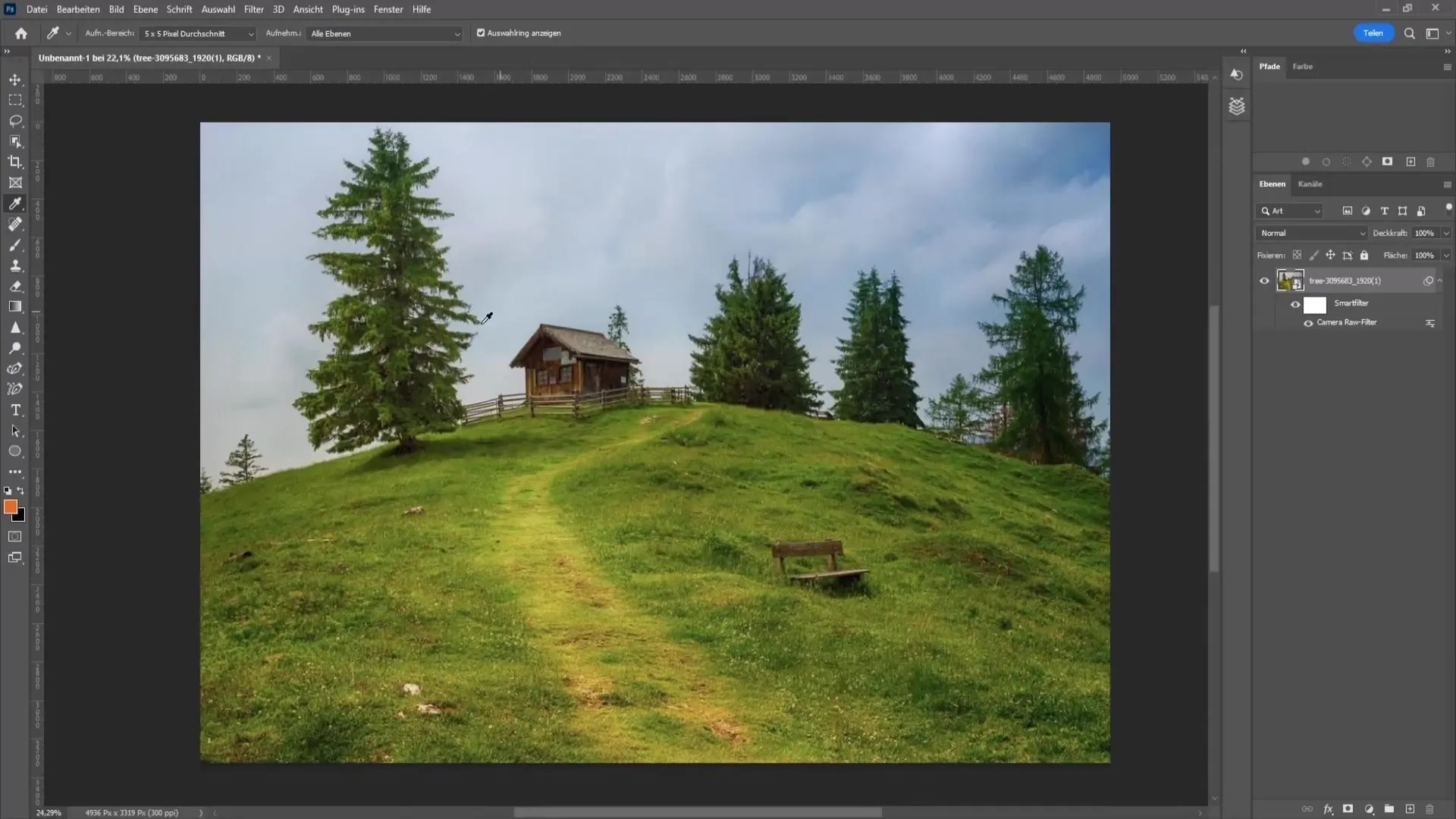This screenshot has height=819, width=1456.
Task: Select the Frame tool
Action: 15,183
